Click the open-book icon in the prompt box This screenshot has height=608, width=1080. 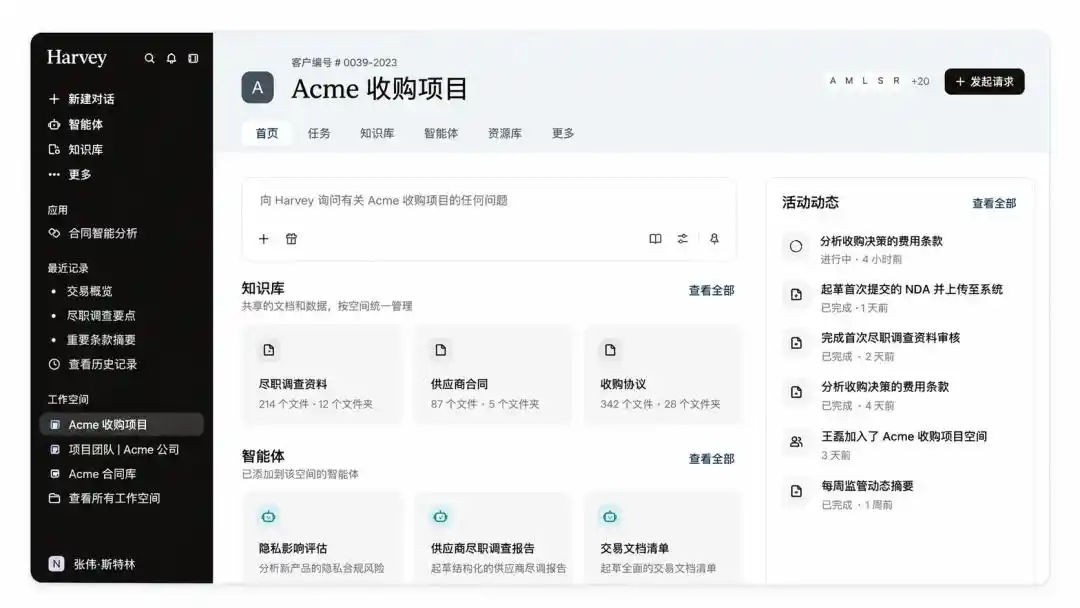(x=655, y=239)
